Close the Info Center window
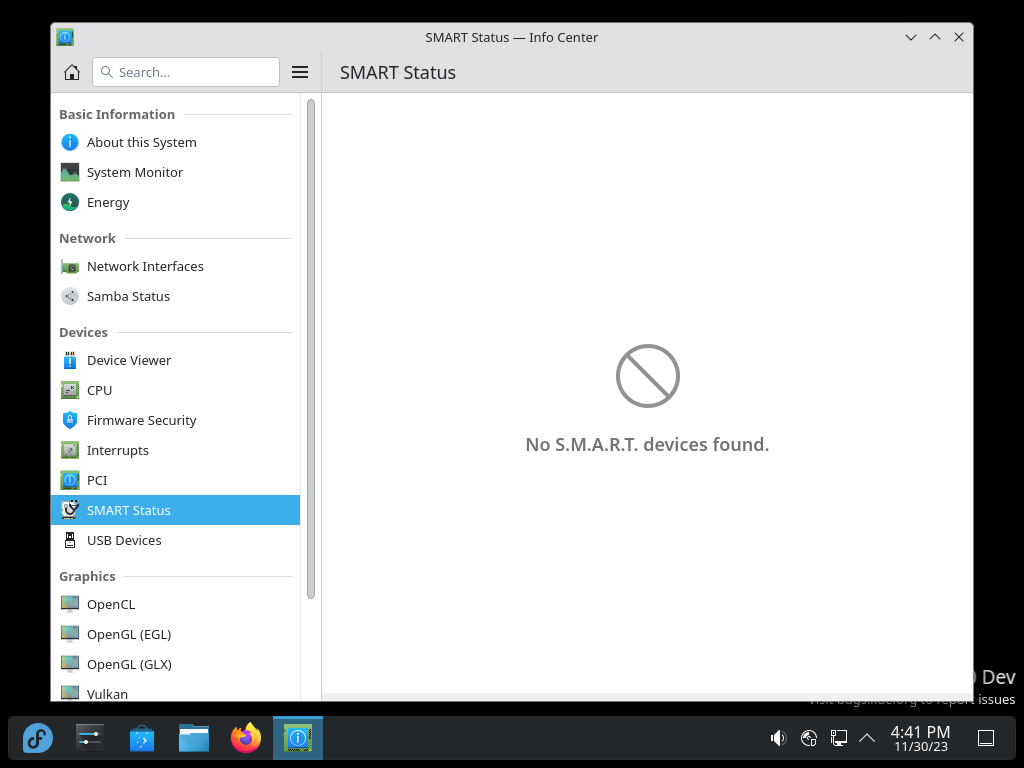Image resolution: width=1024 pixels, height=768 pixels. (959, 37)
